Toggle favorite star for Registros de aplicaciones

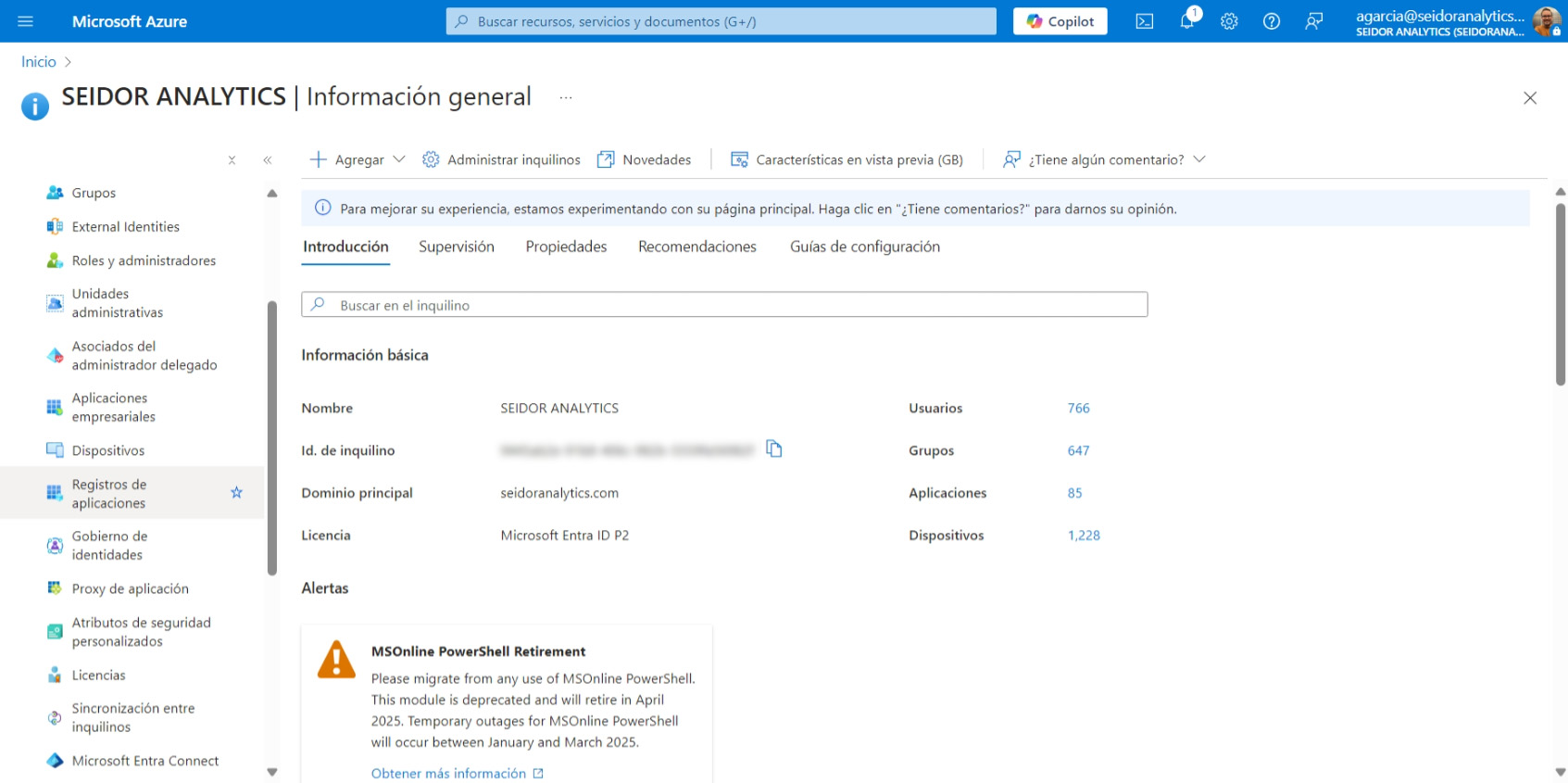[236, 493]
